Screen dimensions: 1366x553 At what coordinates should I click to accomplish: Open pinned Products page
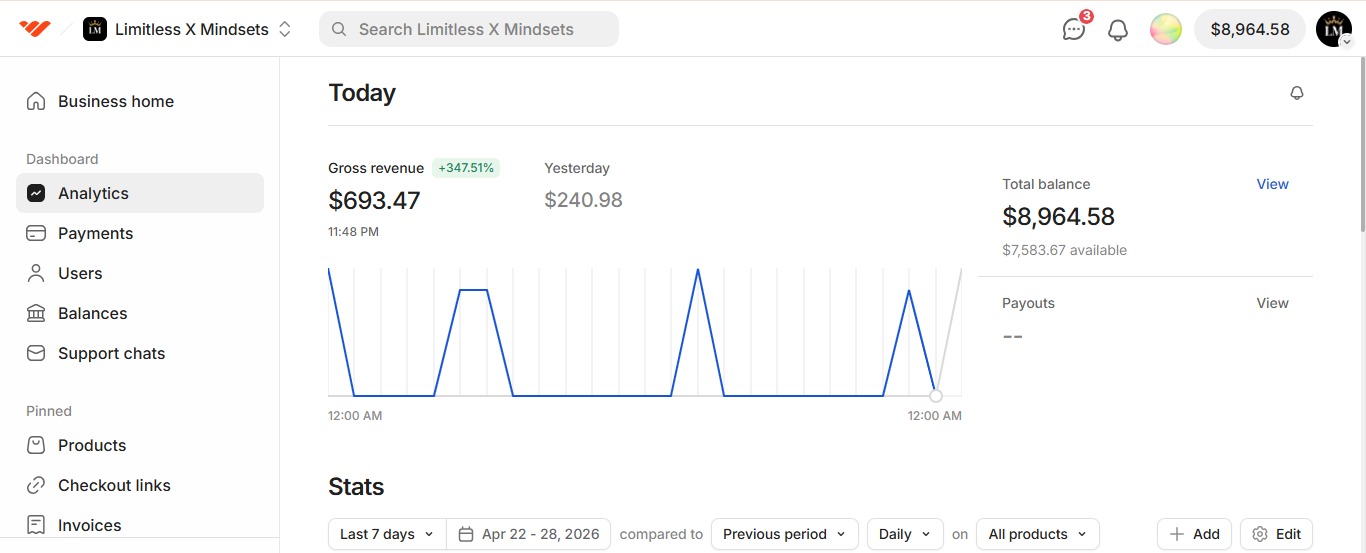(x=140, y=445)
